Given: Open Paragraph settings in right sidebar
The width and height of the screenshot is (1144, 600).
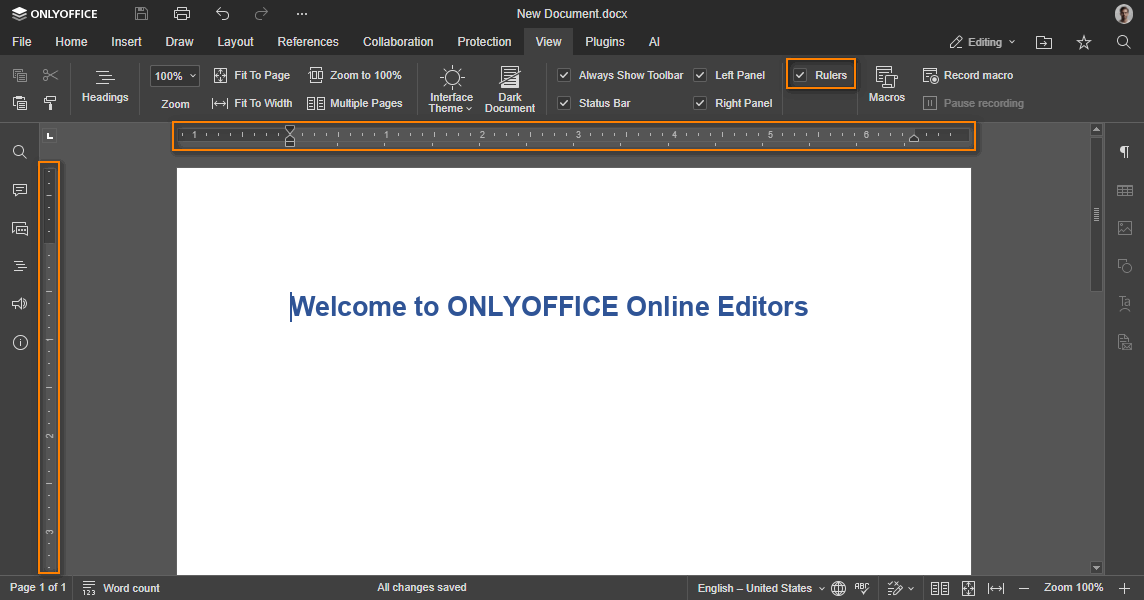Looking at the screenshot, I should (x=1124, y=152).
